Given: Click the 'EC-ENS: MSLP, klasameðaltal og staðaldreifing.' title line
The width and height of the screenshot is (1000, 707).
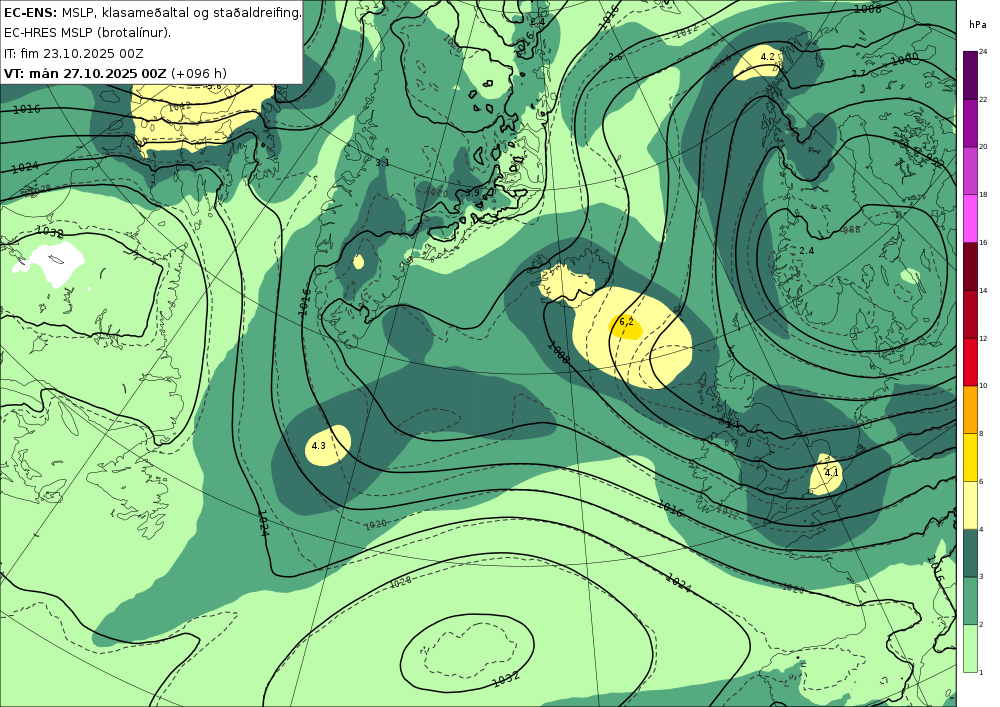Looking at the screenshot, I should coord(152,12).
